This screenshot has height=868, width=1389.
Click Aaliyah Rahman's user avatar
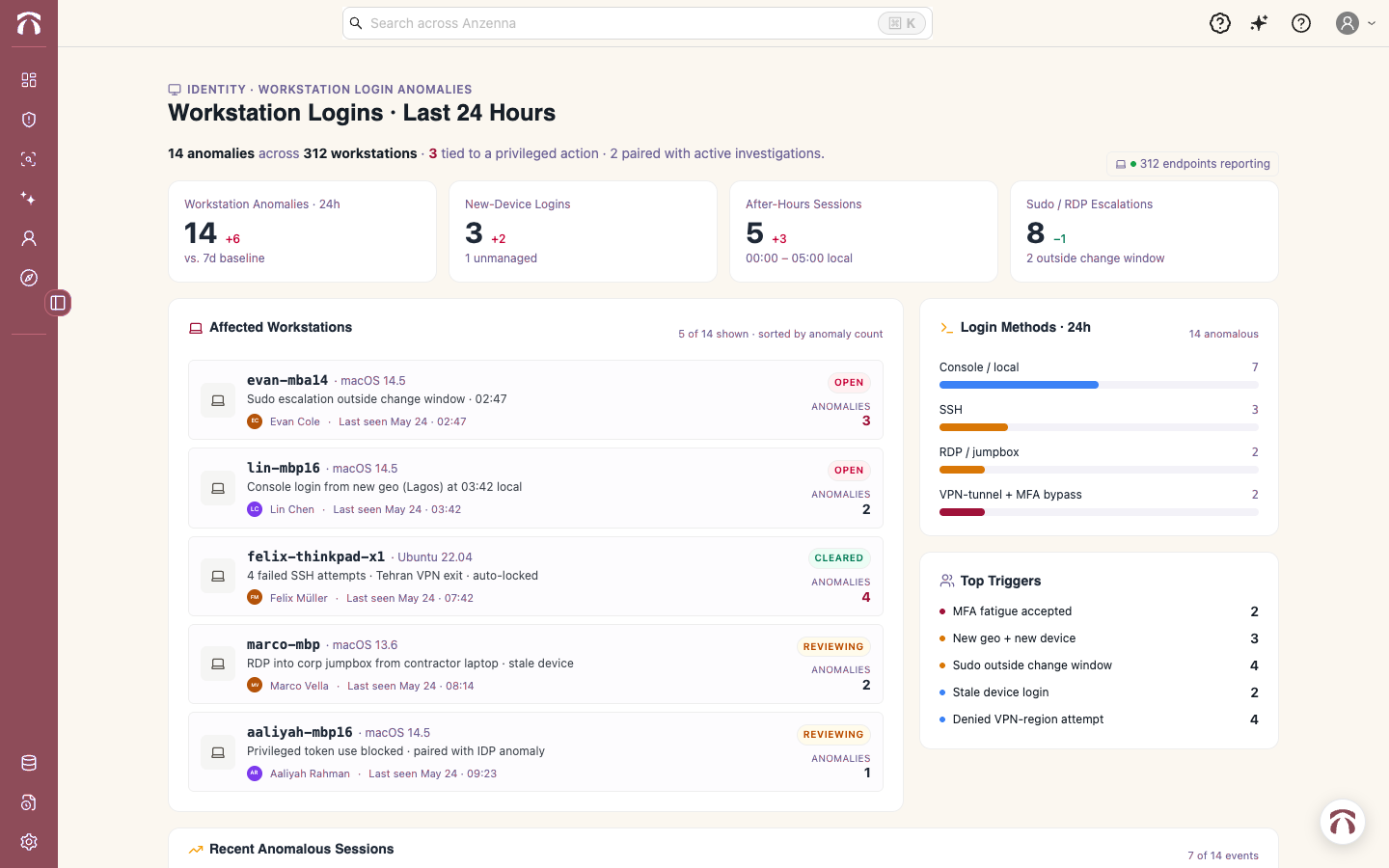[x=255, y=773]
